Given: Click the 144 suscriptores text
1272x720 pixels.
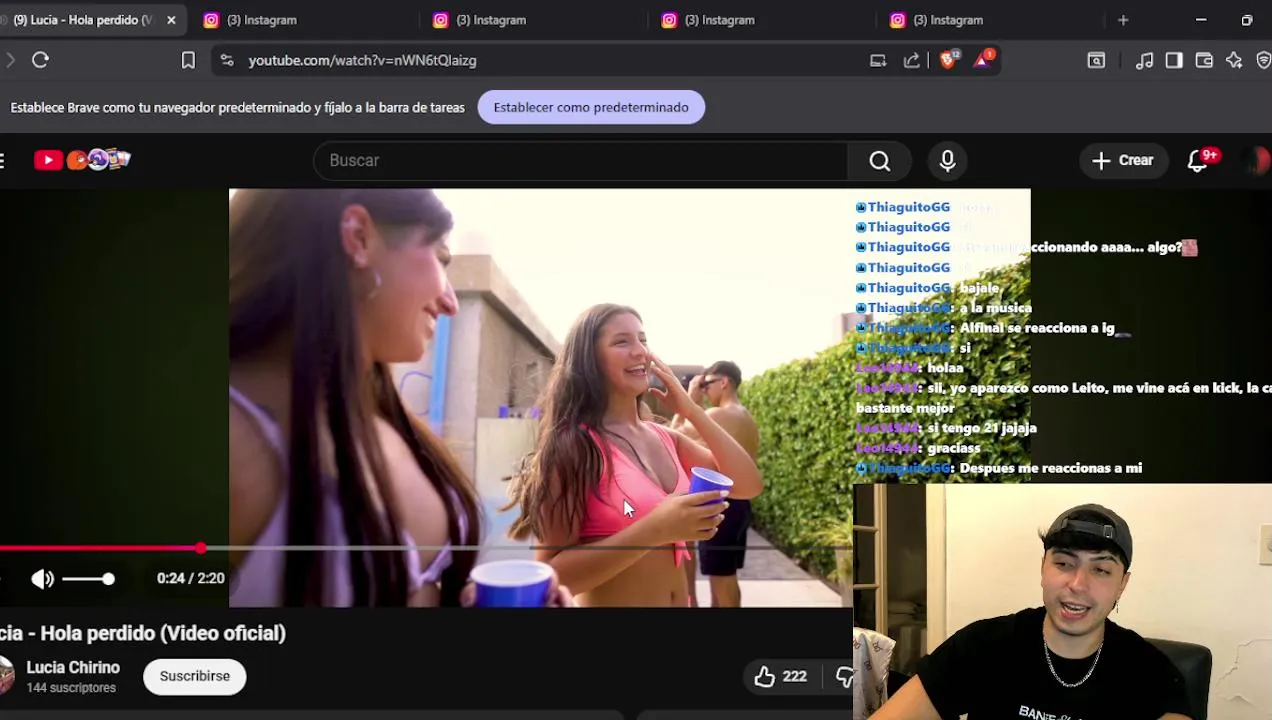Looking at the screenshot, I should click(x=71, y=688).
